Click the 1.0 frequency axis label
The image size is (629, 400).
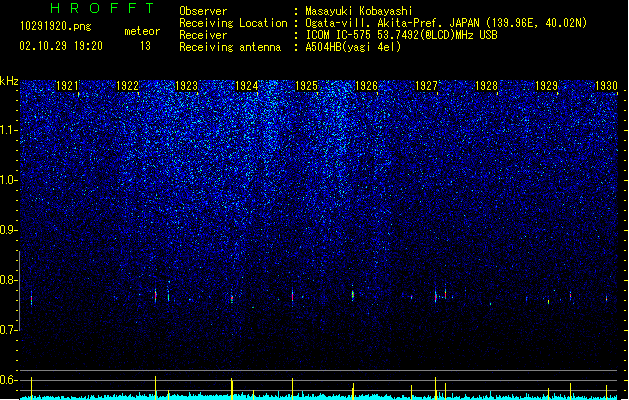[9, 180]
